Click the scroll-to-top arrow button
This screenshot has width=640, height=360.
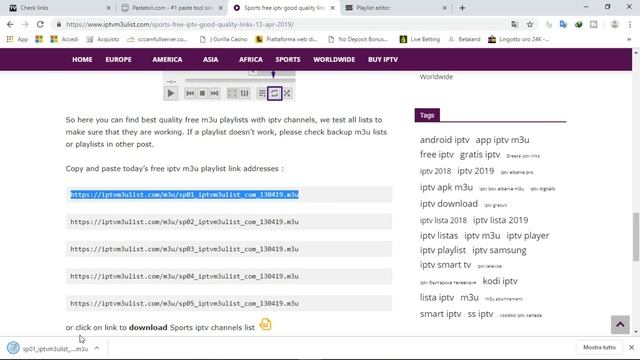[620, 324]
